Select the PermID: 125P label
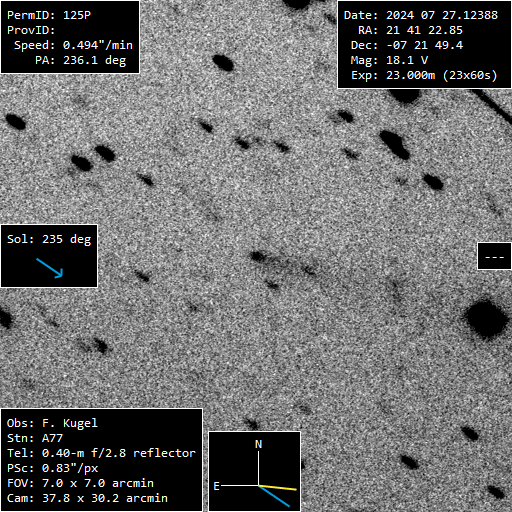512x512 pixels. click(x=49, y=15)
